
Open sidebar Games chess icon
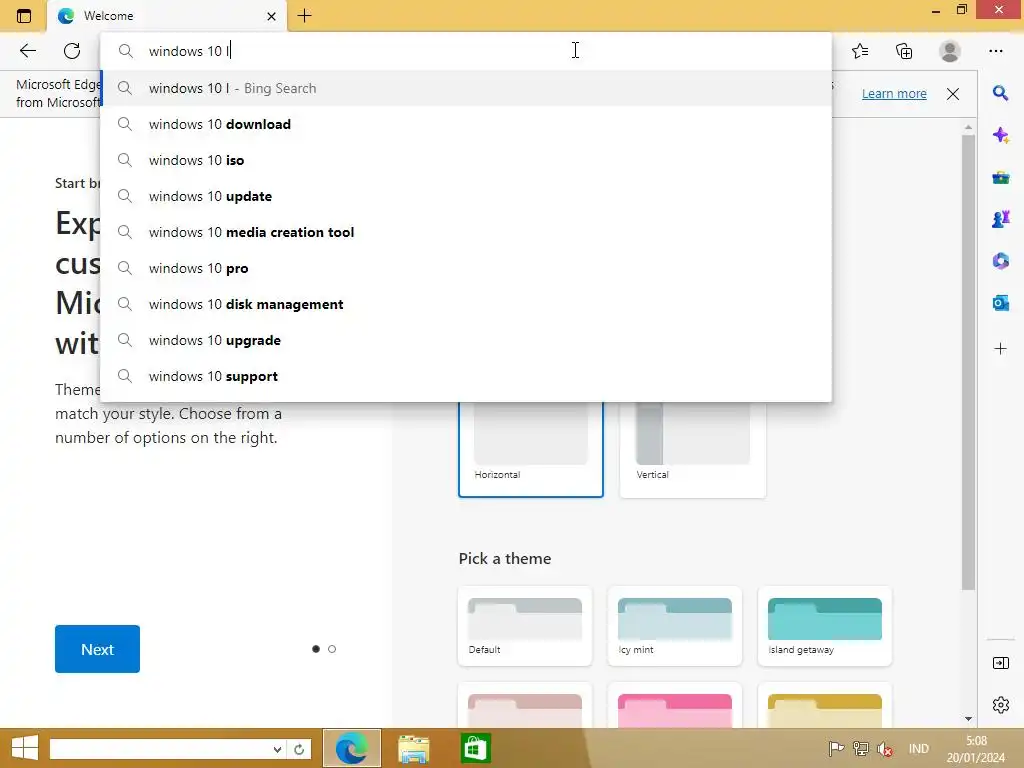click(1000, 219)
